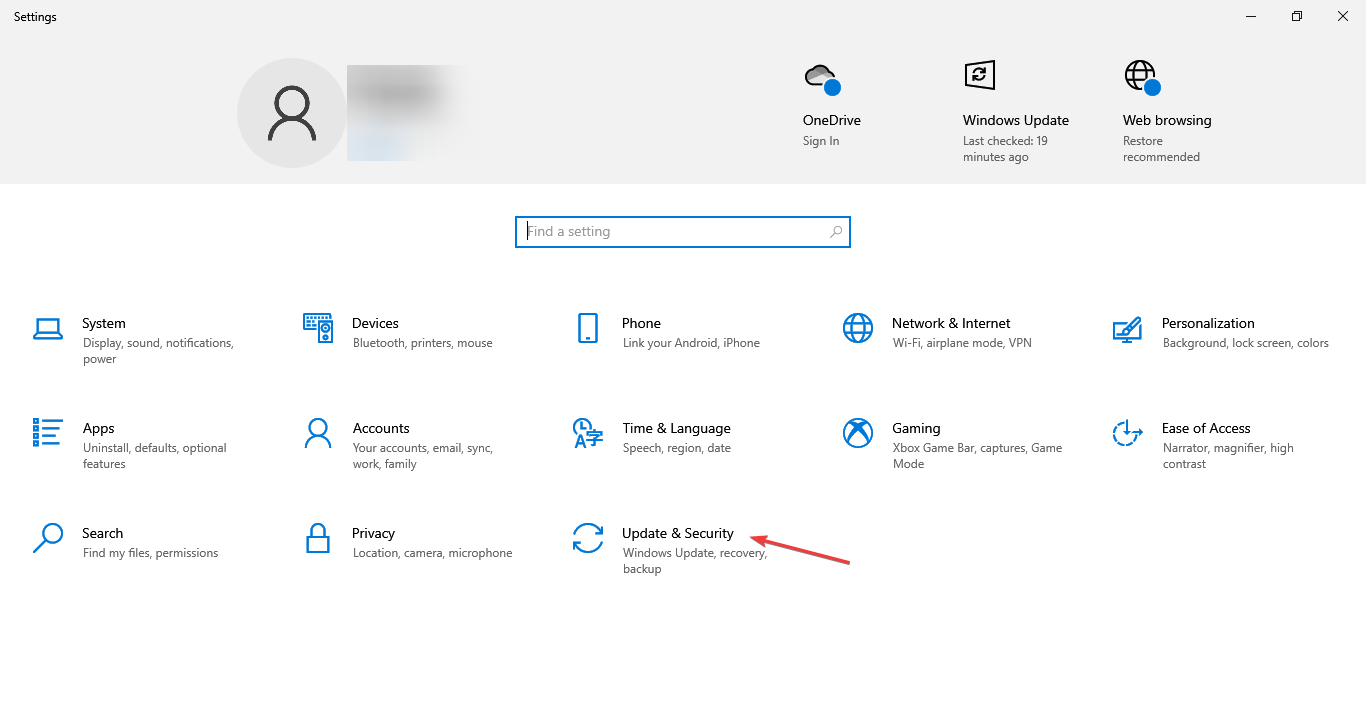Open the Gaming Xbox icon
The image size is (1366, 728).
(858, 433)
